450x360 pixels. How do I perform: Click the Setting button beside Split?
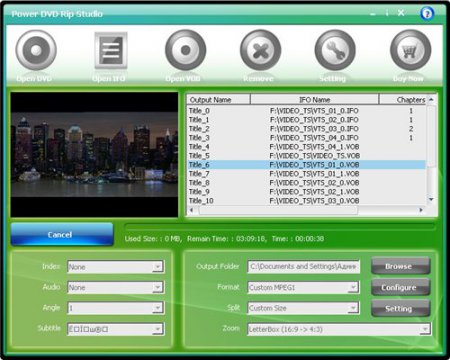(400, 308)
